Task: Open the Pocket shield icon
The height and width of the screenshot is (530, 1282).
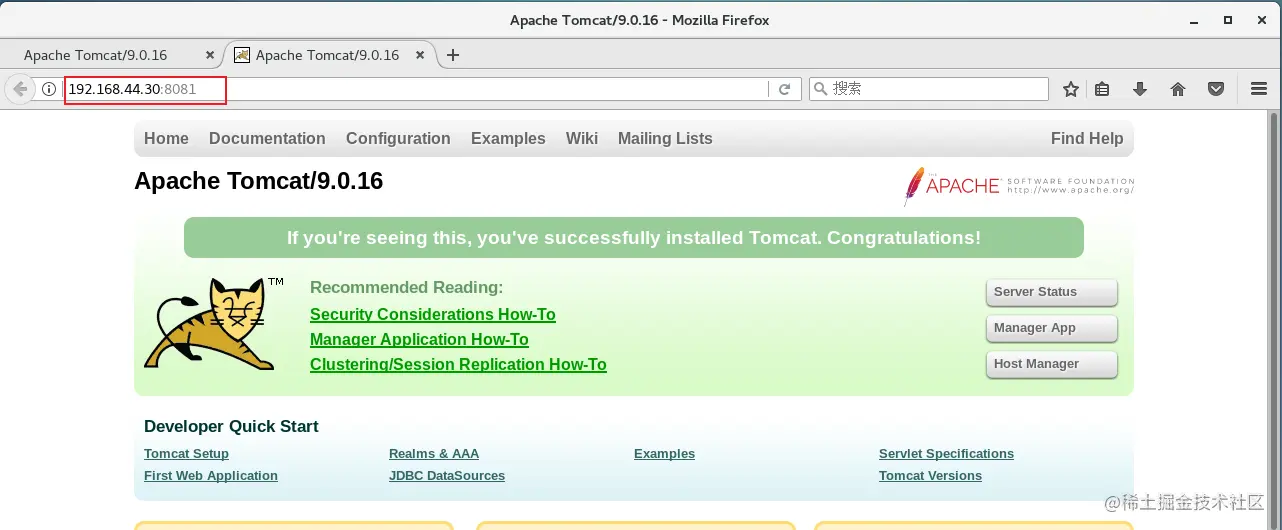Action: click(x=1216, y=89)
